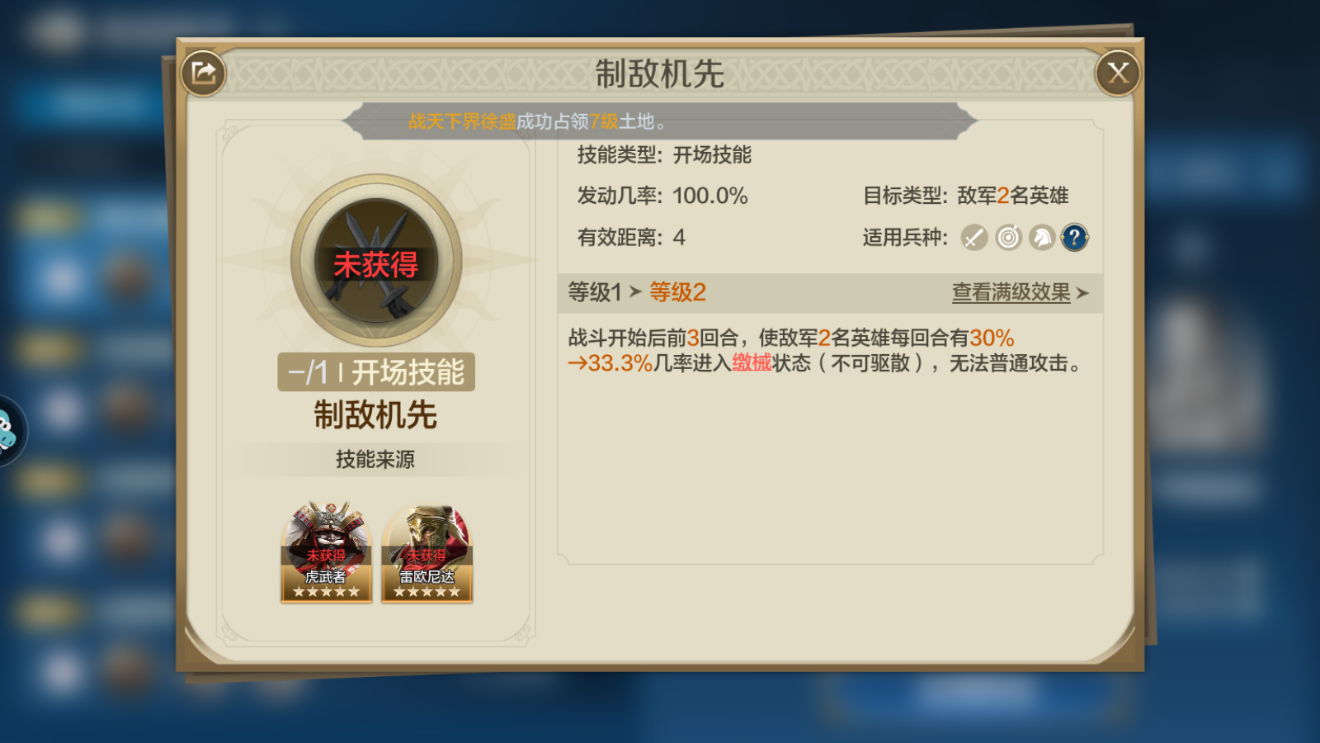Image resolution: width=1320 pixels, height=743 pixels.
Task: Tap the -/1 开场技能 badge
Action: (376, 372)
